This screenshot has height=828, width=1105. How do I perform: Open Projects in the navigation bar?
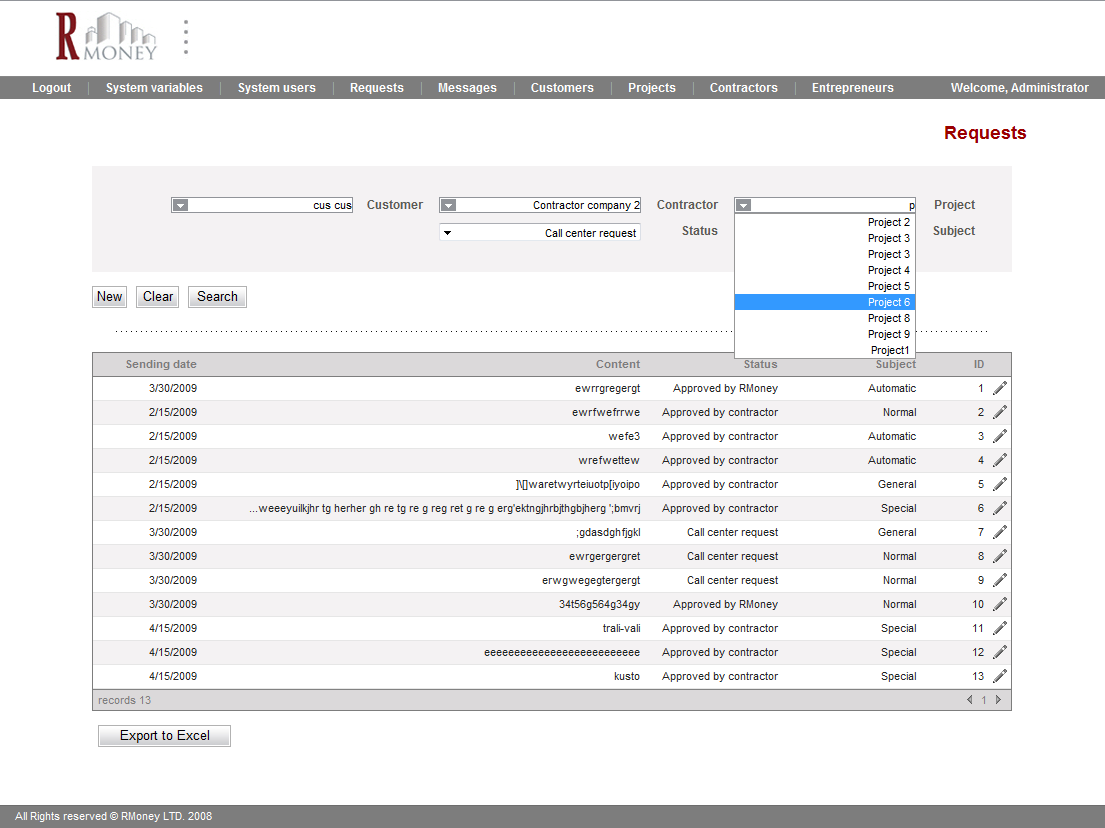click(x=652, y=87)
